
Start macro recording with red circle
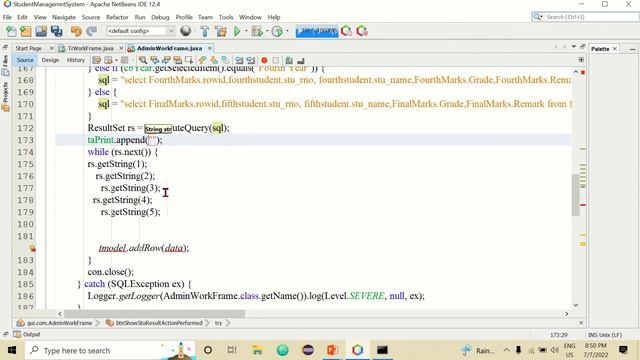click(x=264, y=60)
